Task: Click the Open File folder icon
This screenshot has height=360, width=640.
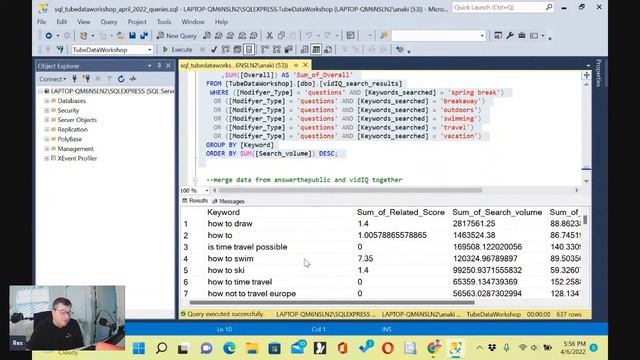Action: click(120, 36)
